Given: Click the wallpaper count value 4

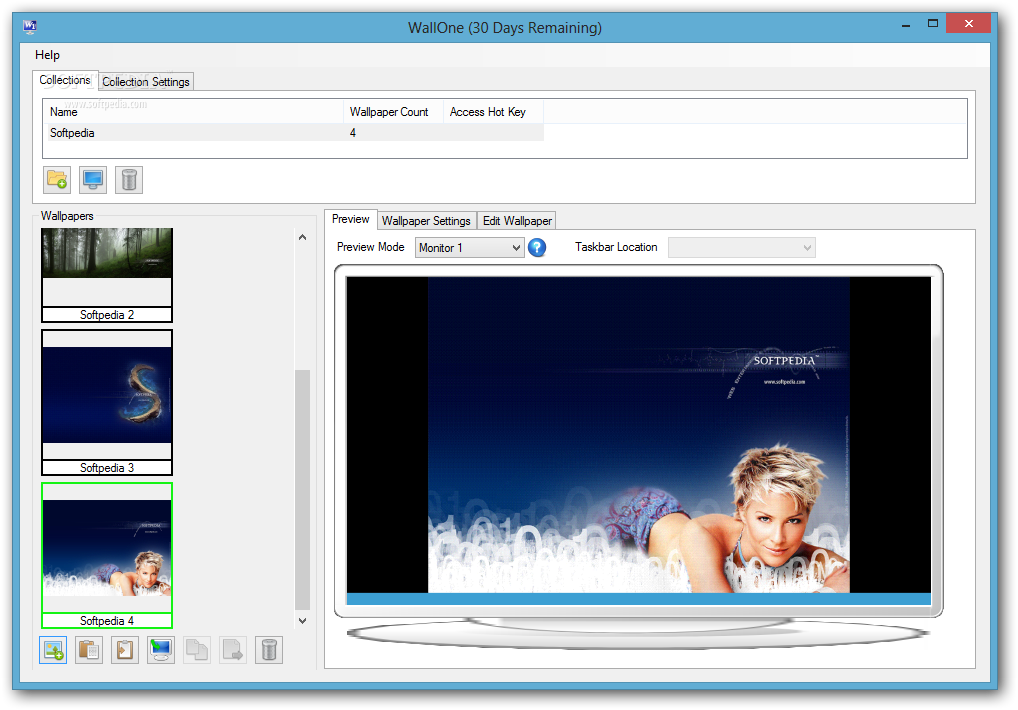Looking at the screenshot, I should (x=353, y=132).
